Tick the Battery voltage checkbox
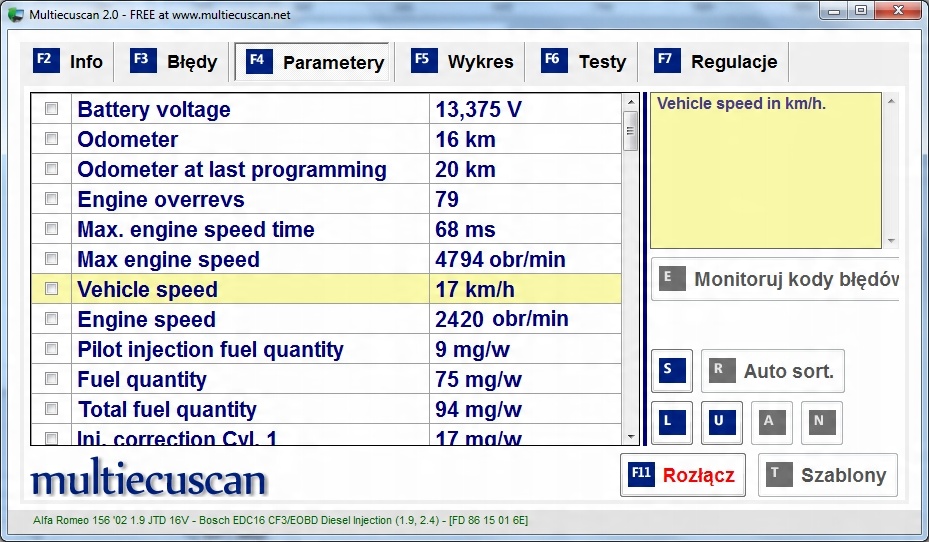 click(x=52, y=110)
